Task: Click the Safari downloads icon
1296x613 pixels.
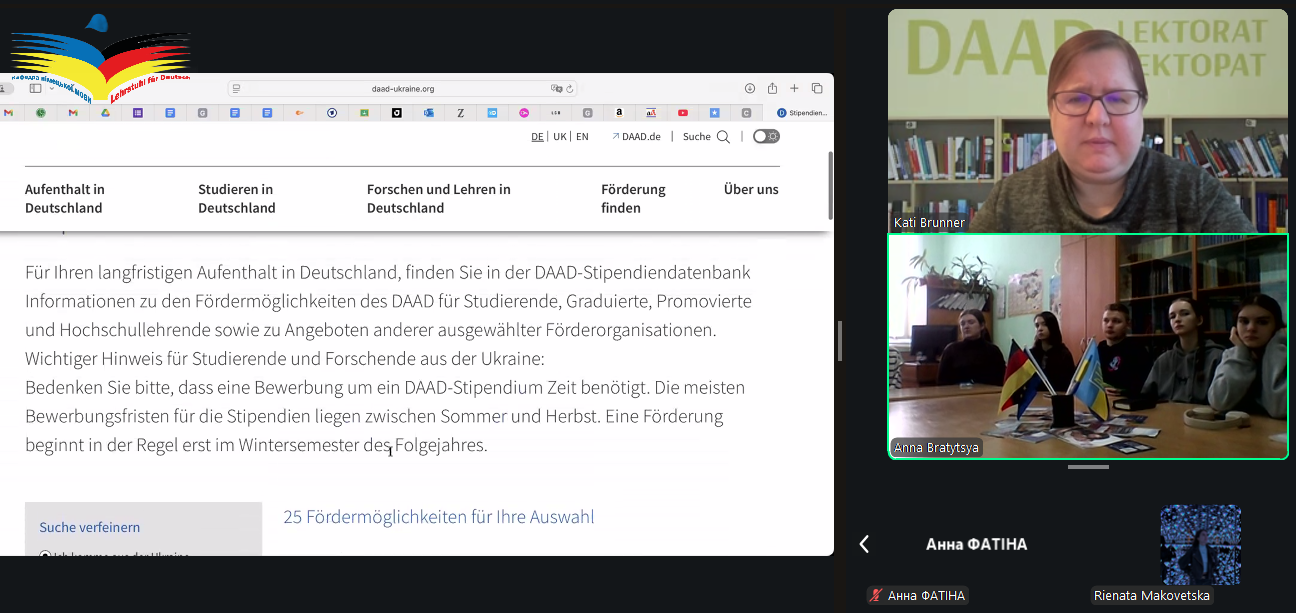Action: point(750,88)
